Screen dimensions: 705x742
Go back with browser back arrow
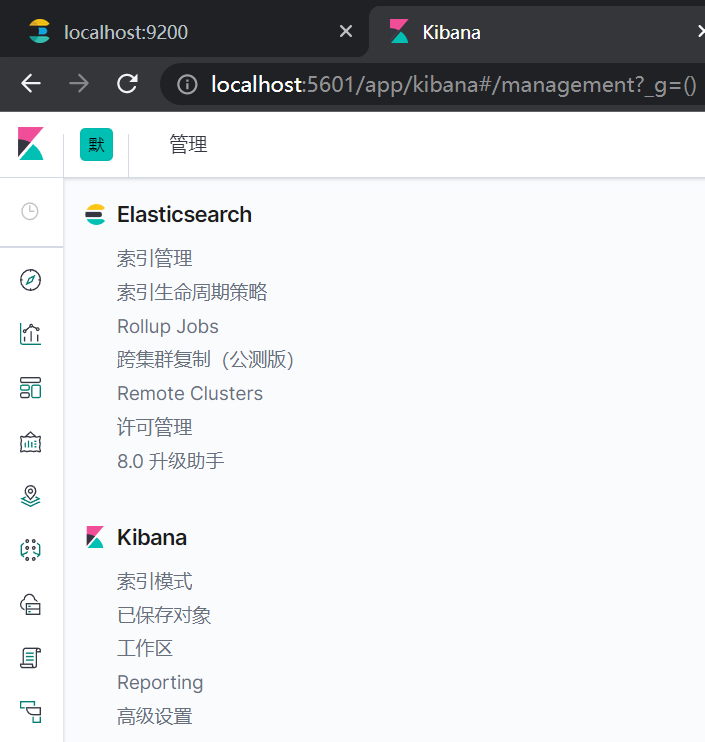[31, 84]
